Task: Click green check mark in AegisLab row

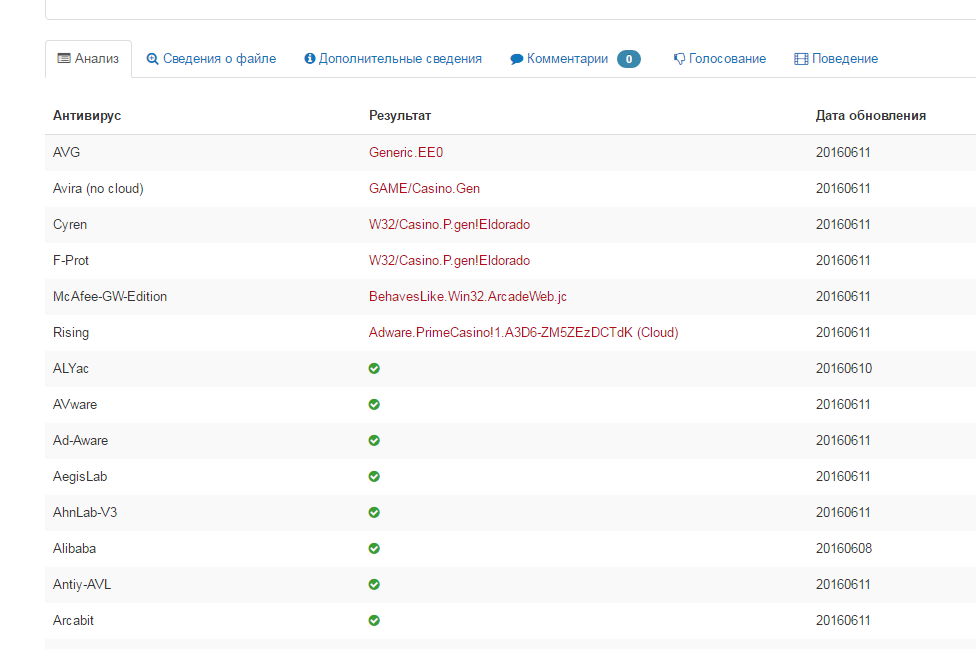Action: click(374, 477)
